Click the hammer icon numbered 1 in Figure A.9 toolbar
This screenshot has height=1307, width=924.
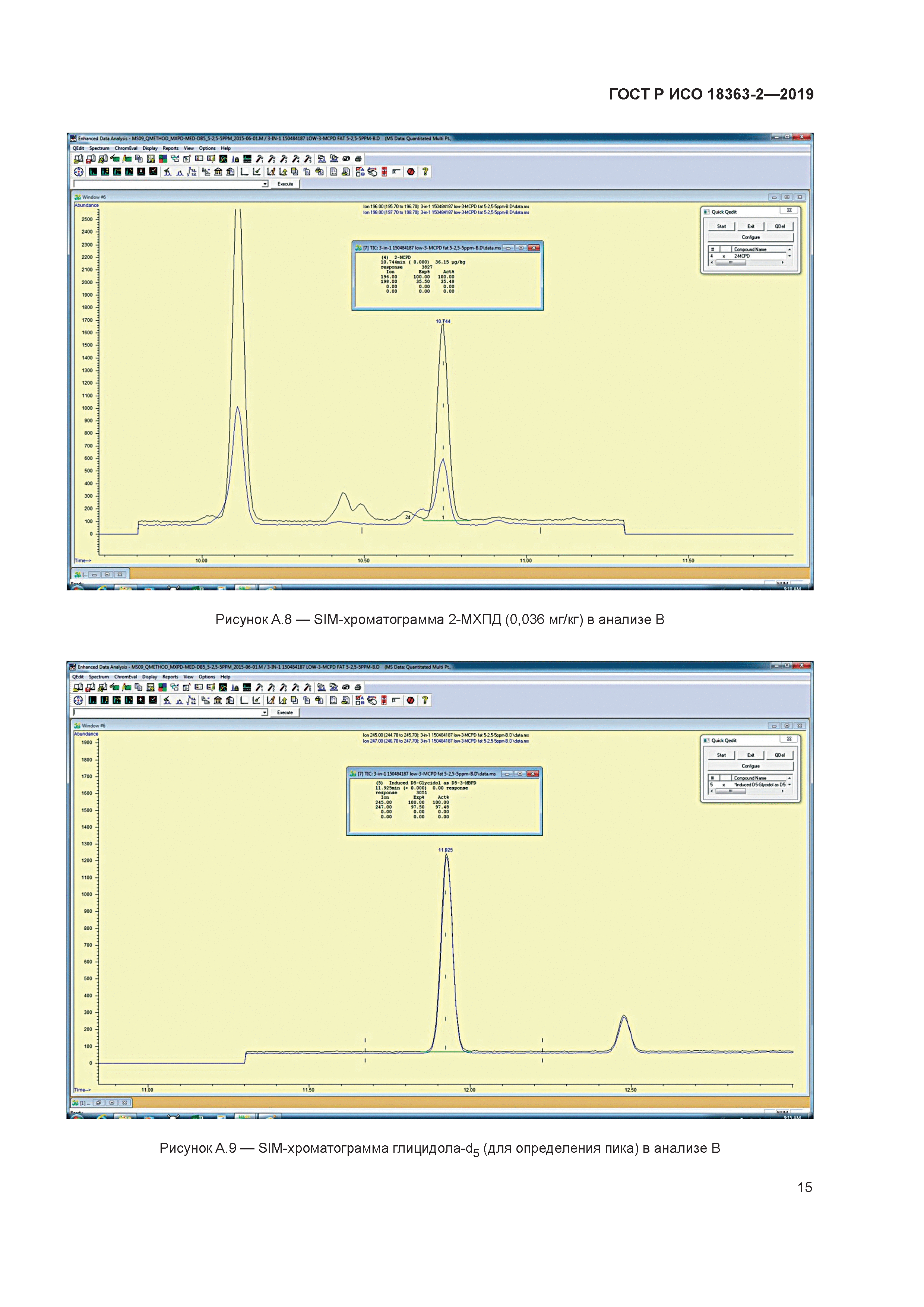259,688
